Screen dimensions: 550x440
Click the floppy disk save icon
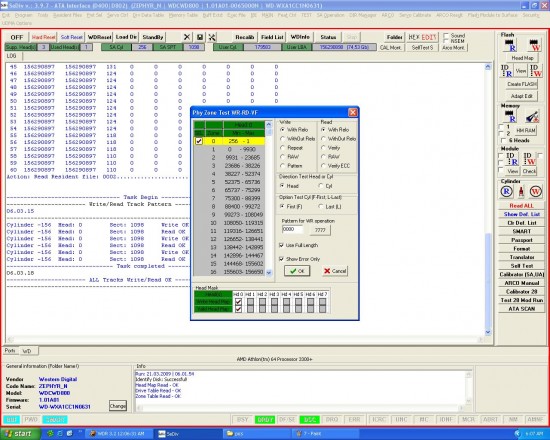pyautogui.click(x=200, y=37)
